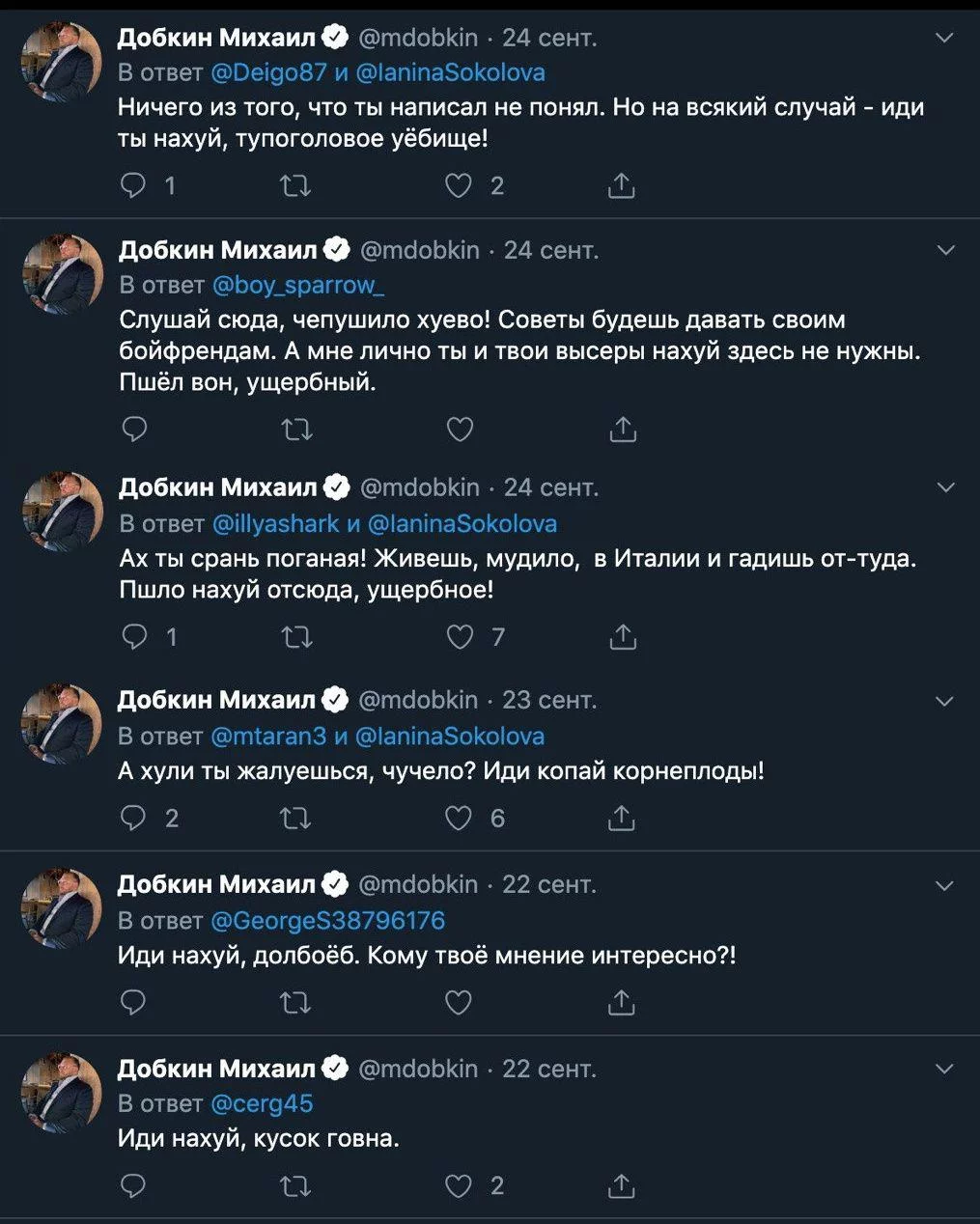Screen dimensions: 980x1224
Task: Open the profile avatar on the first tweet
Action: (x=62, y=61)
